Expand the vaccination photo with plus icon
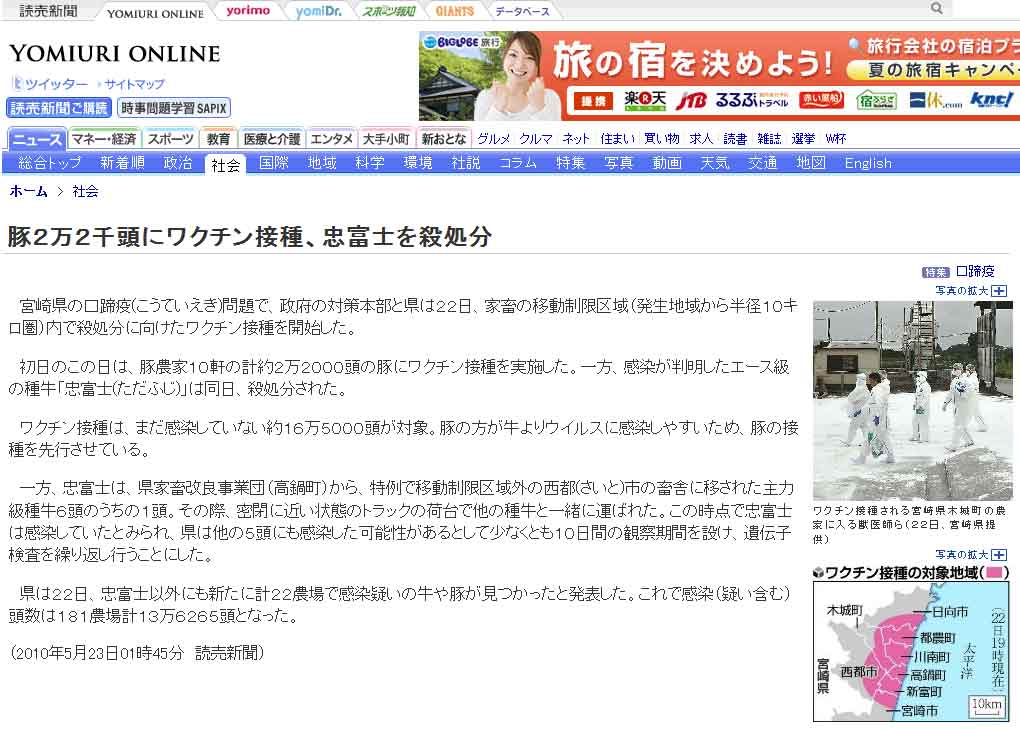The width and height of the screenshot is (1020, 729). point(998,291)
